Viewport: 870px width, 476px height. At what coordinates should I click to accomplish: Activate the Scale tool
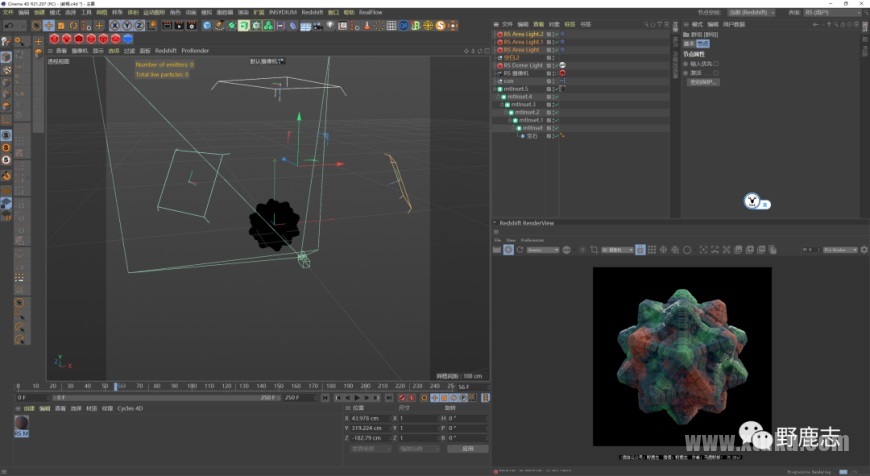coord(61,26)
